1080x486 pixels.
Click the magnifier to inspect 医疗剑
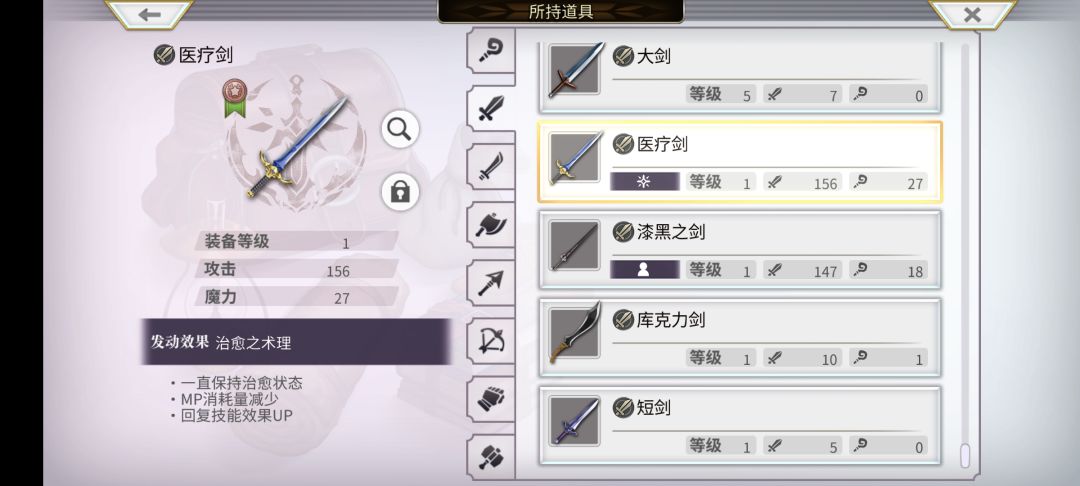400,129
